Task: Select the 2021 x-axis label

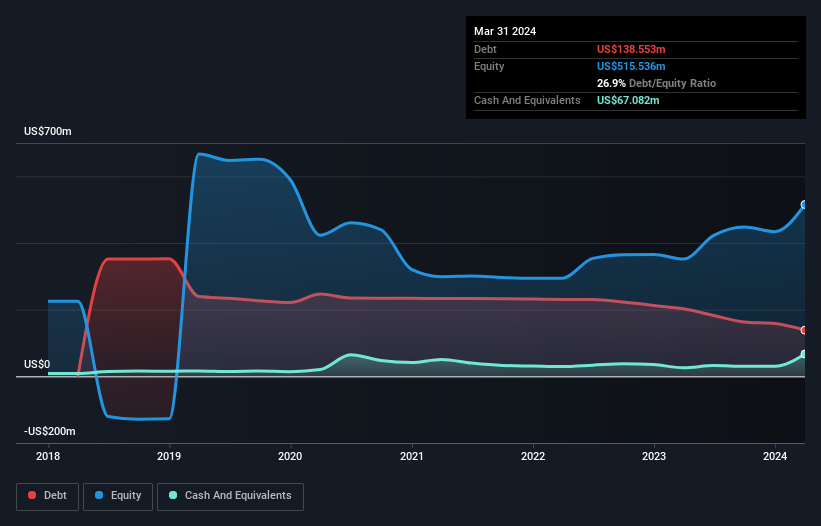Action: point(412,456)
